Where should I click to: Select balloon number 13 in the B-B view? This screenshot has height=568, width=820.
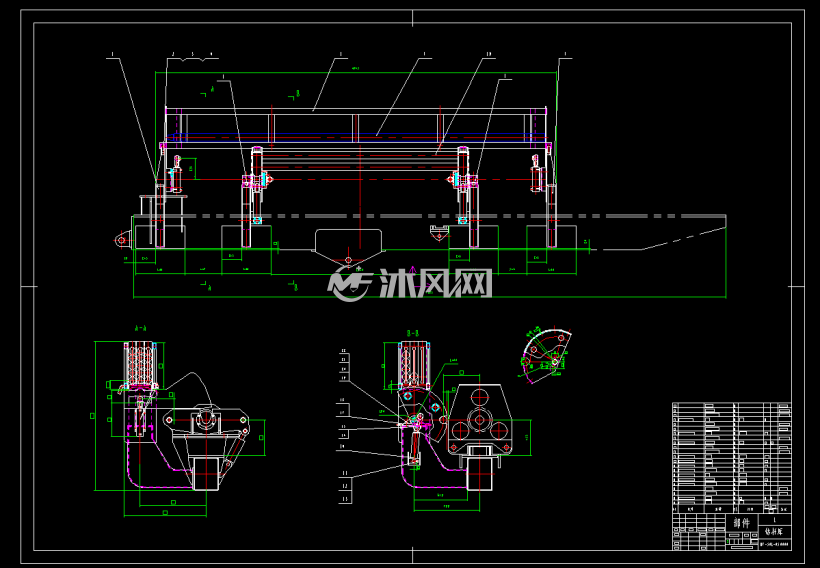click(345, 499)
